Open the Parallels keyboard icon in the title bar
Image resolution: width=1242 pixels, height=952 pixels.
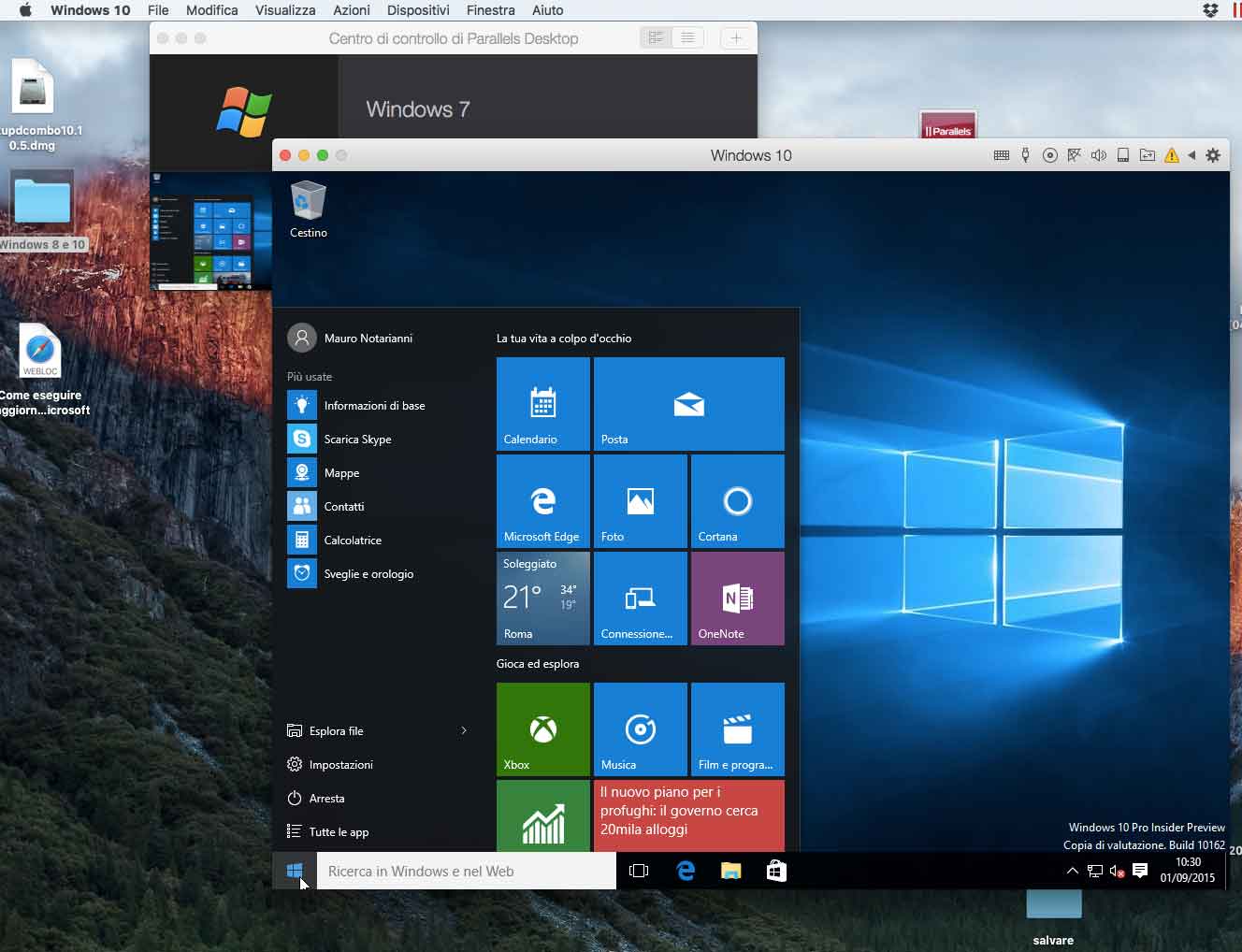[x=1002, y=155]
